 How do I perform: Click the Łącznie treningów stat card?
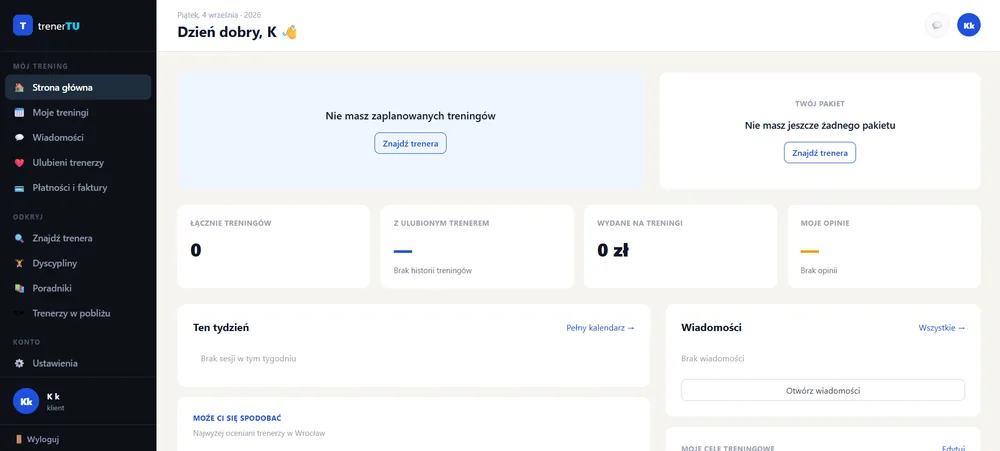(x=274, y=246)
